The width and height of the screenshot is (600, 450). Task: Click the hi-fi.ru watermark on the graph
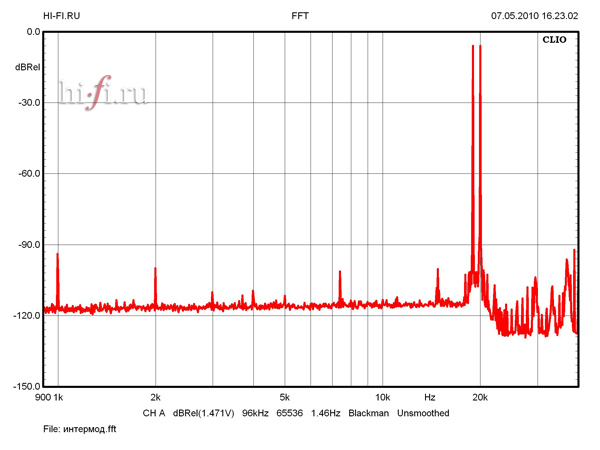pyautogui.click(x=102, y=94)
